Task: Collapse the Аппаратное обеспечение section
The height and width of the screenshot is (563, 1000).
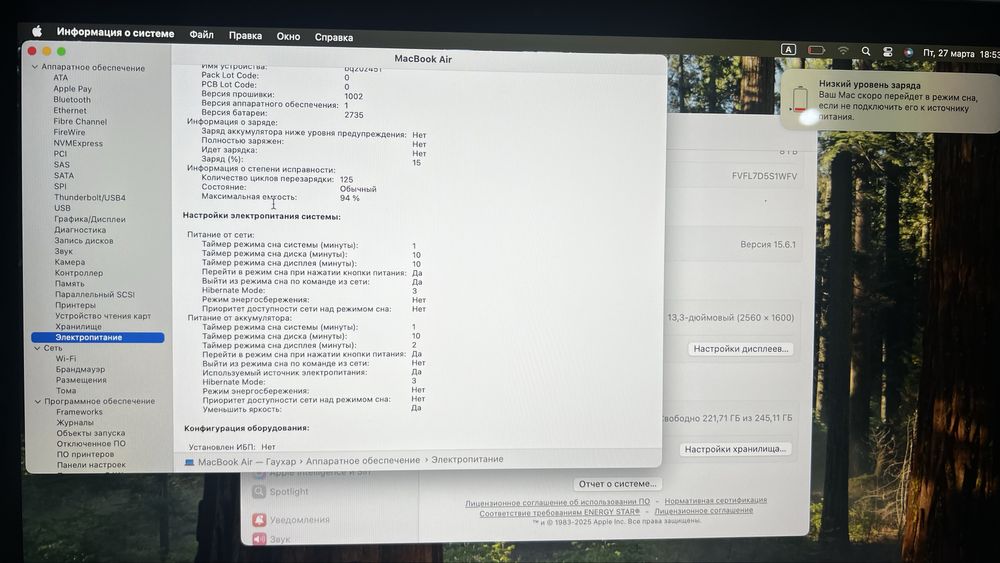Action: click(35, 67)
